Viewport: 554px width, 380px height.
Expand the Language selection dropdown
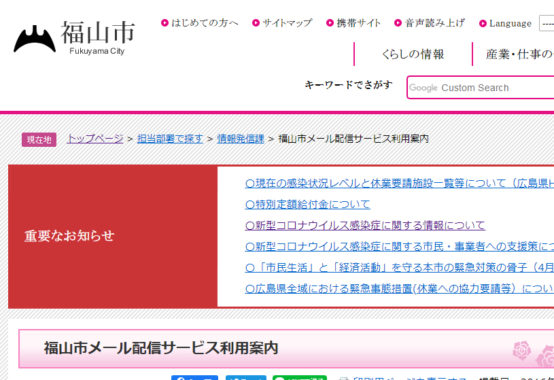[547, 23]
